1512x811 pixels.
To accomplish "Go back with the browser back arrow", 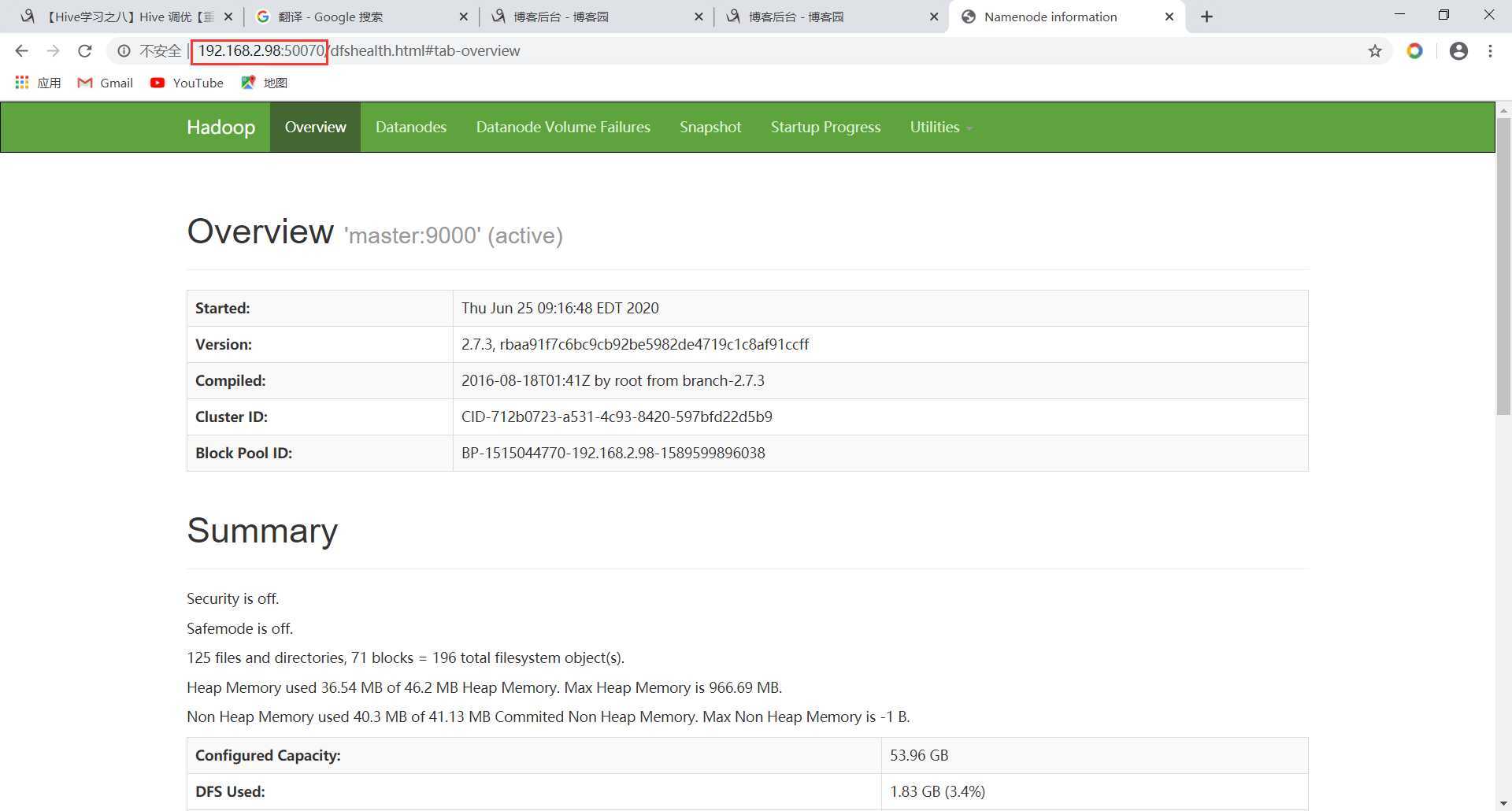I will [x=21, y=51].
